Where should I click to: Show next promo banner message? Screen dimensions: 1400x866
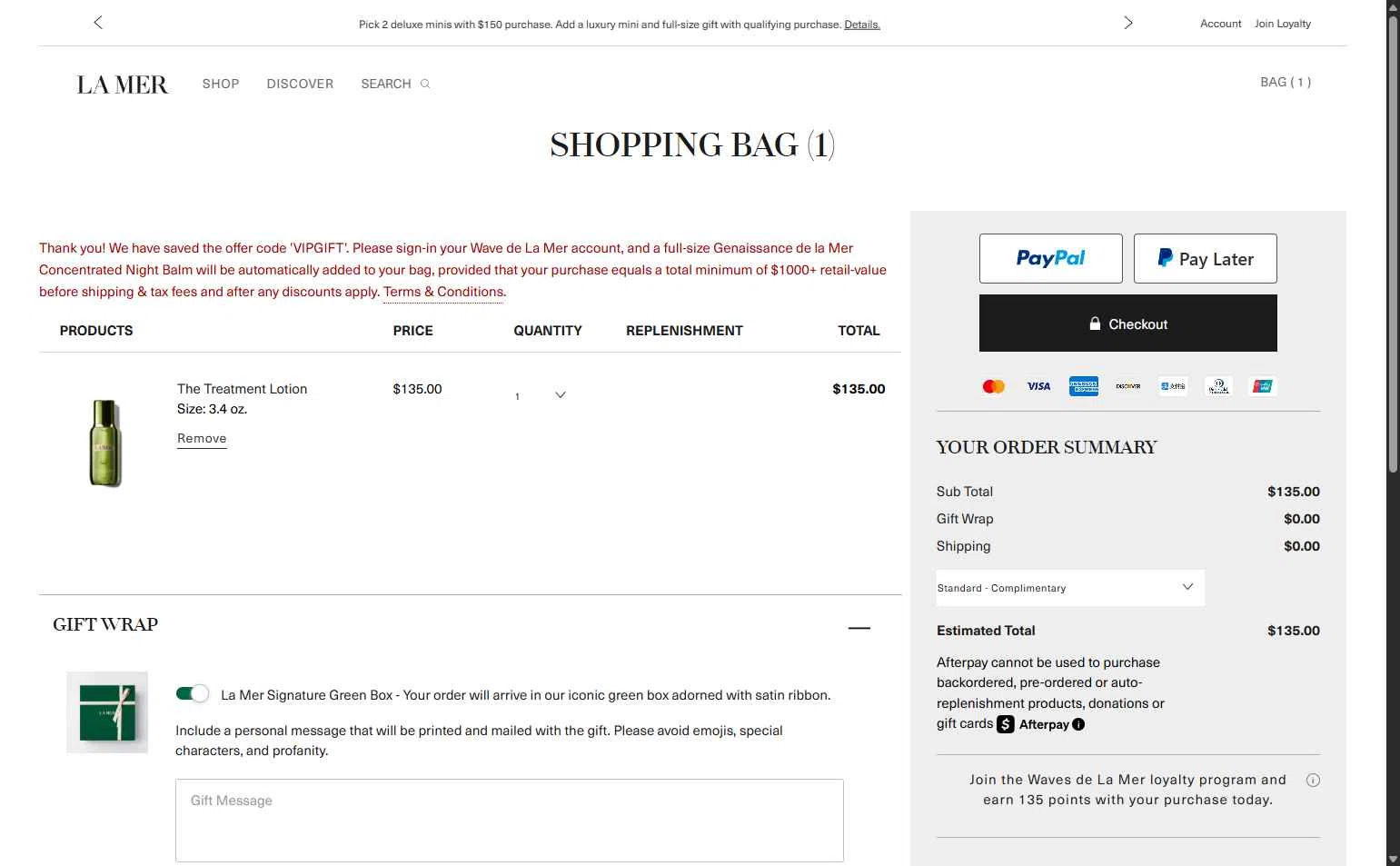(1127, 23)
